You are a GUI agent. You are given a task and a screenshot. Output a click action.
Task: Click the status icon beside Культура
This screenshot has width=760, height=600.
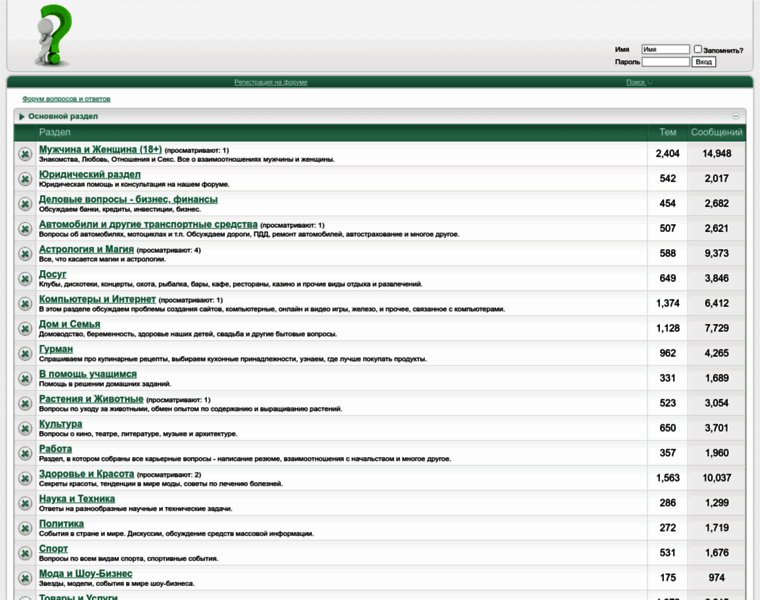[25, 428]
